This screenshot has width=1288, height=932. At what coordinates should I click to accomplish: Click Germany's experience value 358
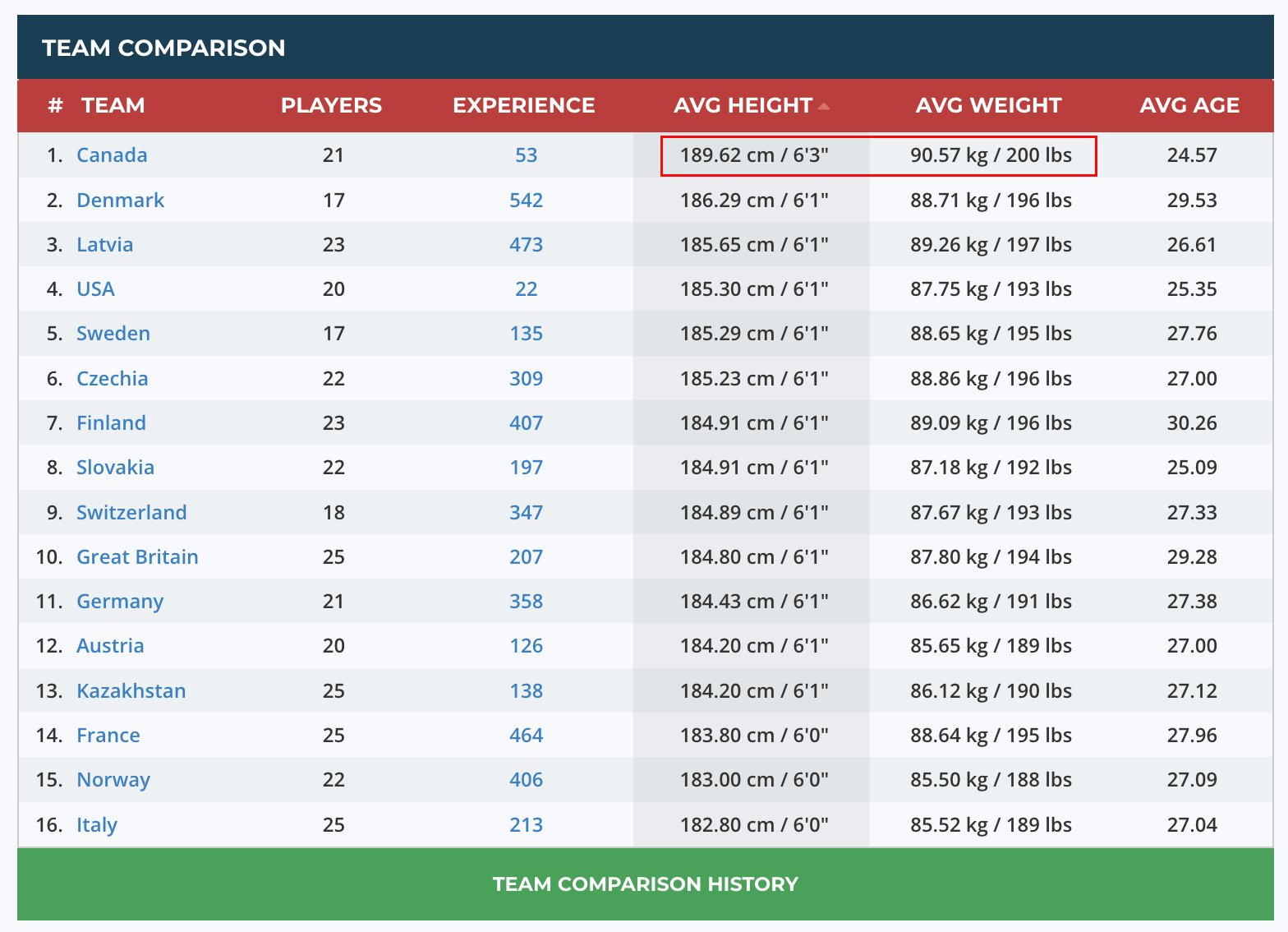(x=527, y=602)
